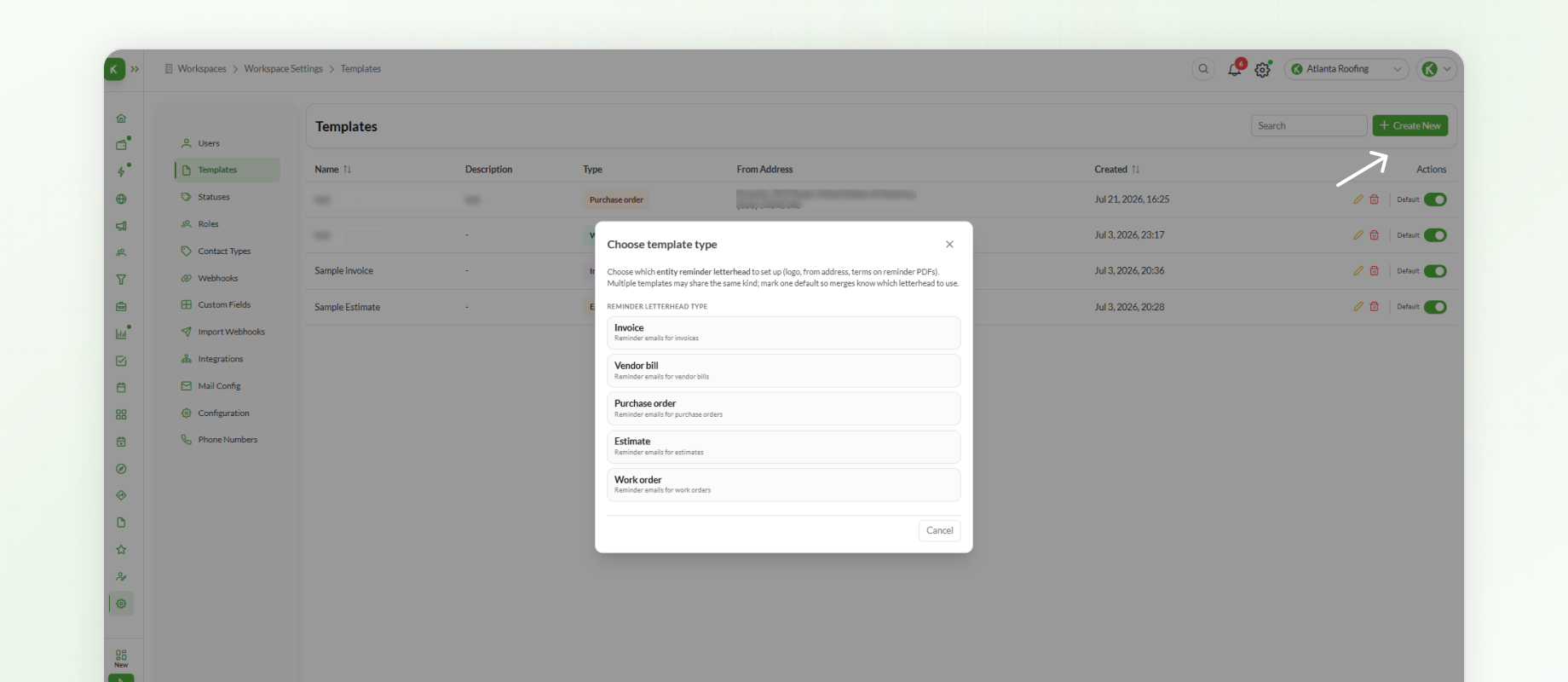This screenshot has height=682, width=1568.
Task: Open the globe icon in the left rail
Action: (121, 199)
